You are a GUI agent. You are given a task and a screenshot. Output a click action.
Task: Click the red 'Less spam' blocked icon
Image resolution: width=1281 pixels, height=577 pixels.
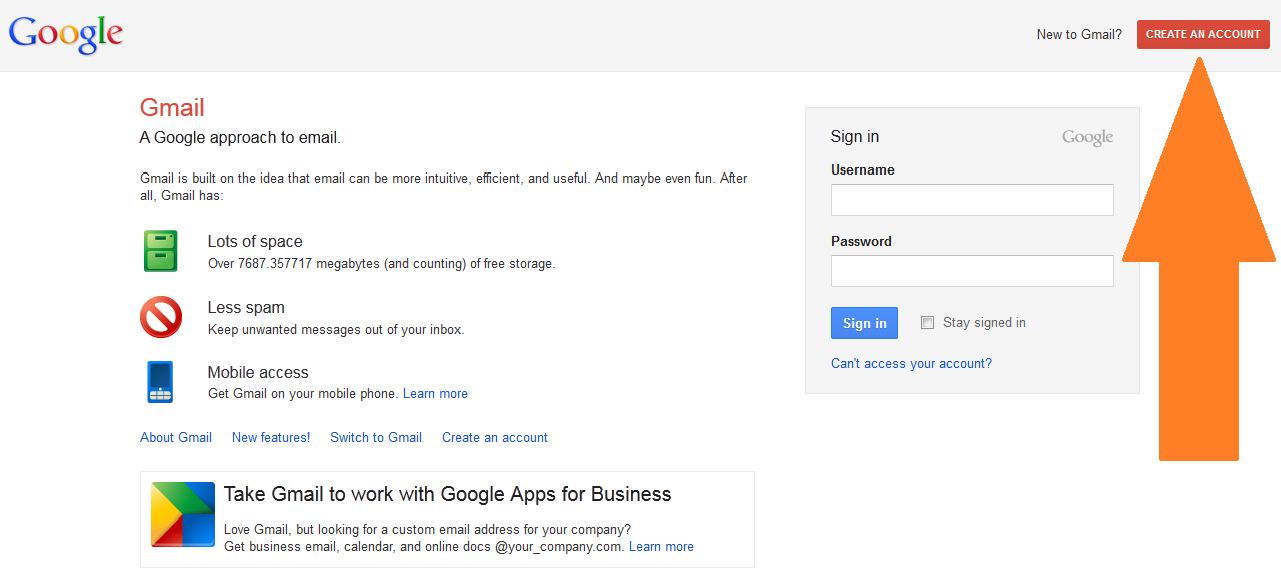pyautogui.click(x=160, y=317)
